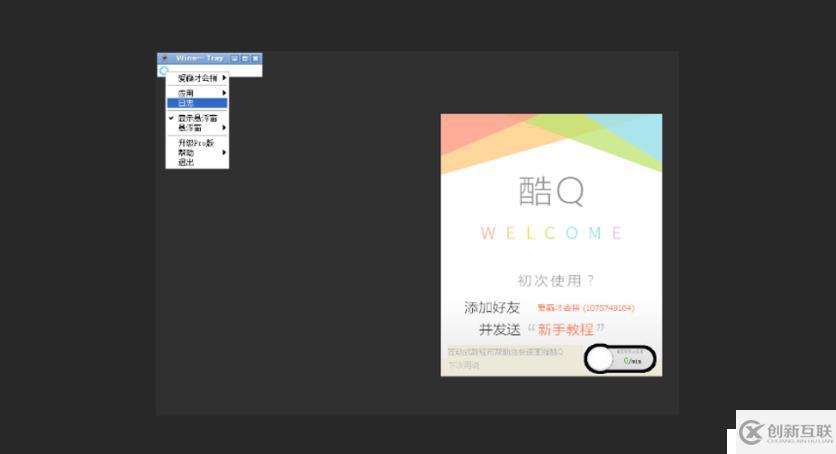836x454 pixels.
Task: Expand the 应用 submenu
Action: [197, 93]
